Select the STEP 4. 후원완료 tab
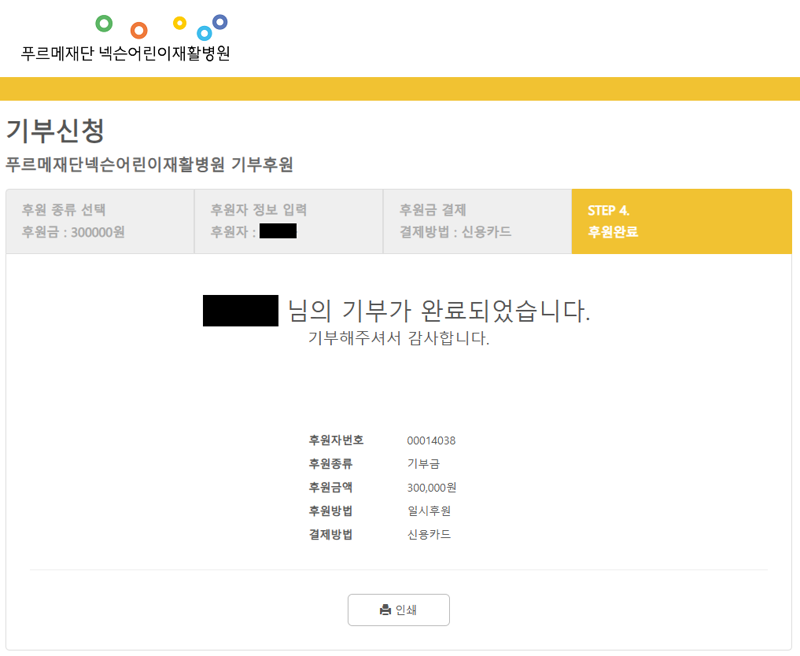This screenshot has width=800, height=656. pos(681,221)
